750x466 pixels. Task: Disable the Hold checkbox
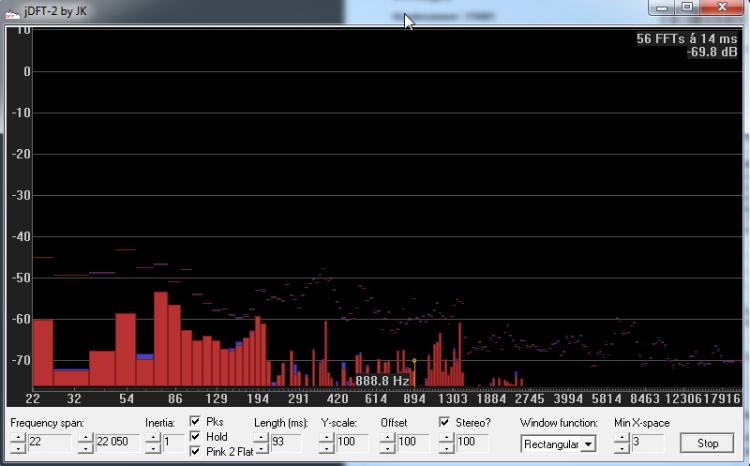click(195, 437)
